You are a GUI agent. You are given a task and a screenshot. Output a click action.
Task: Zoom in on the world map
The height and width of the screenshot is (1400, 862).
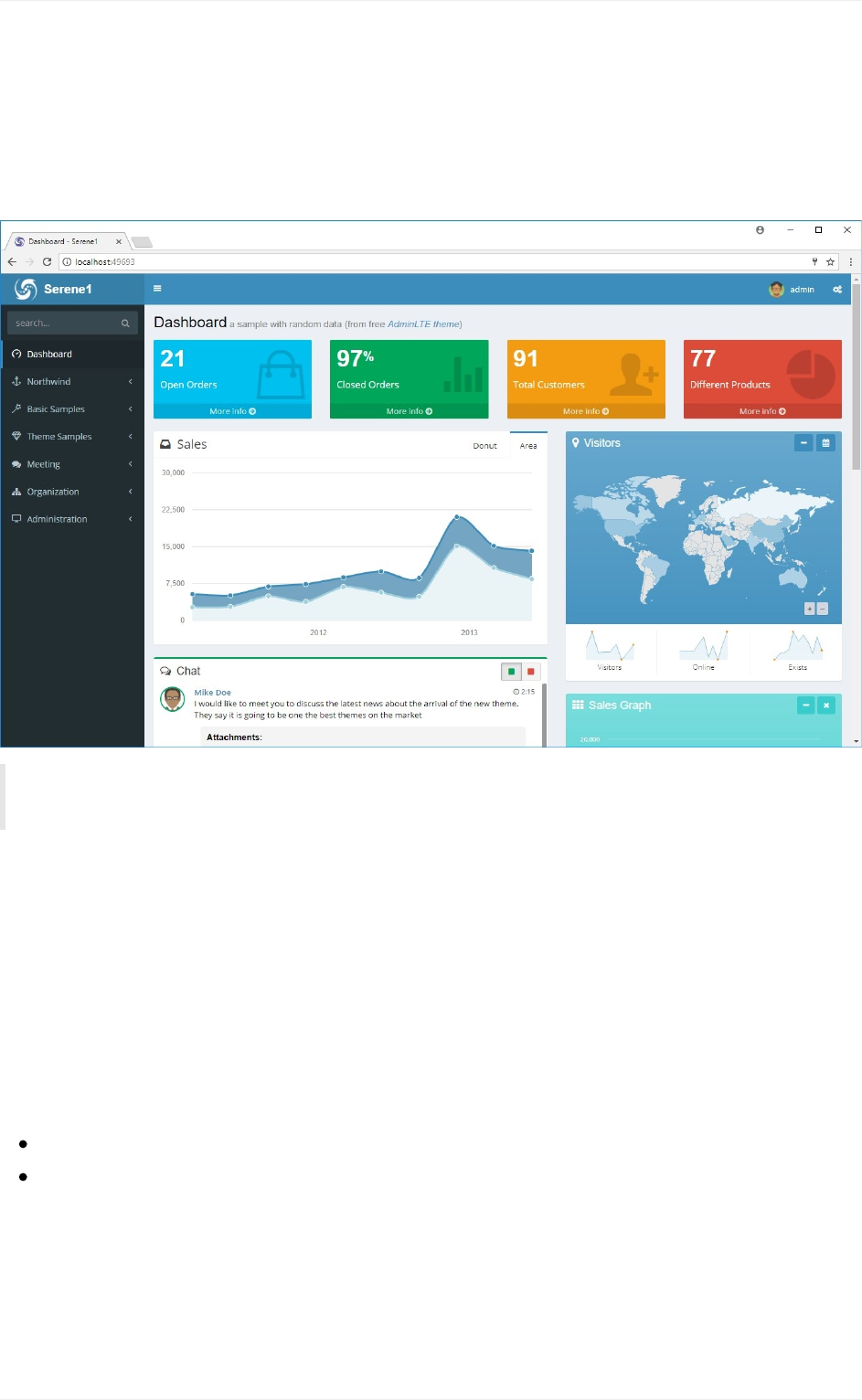[x=809, y=609]
